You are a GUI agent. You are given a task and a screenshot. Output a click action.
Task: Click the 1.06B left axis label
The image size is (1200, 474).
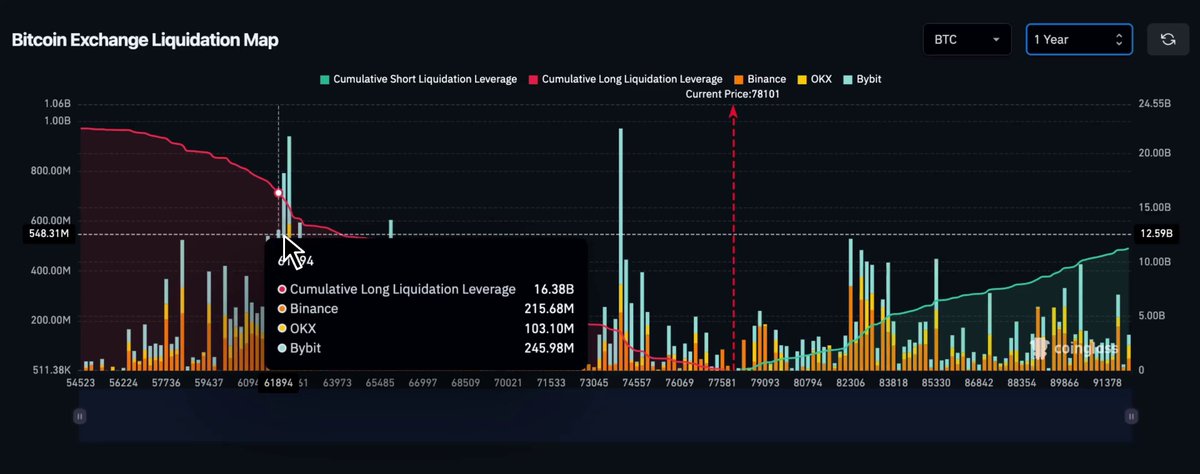coord(57,104)
